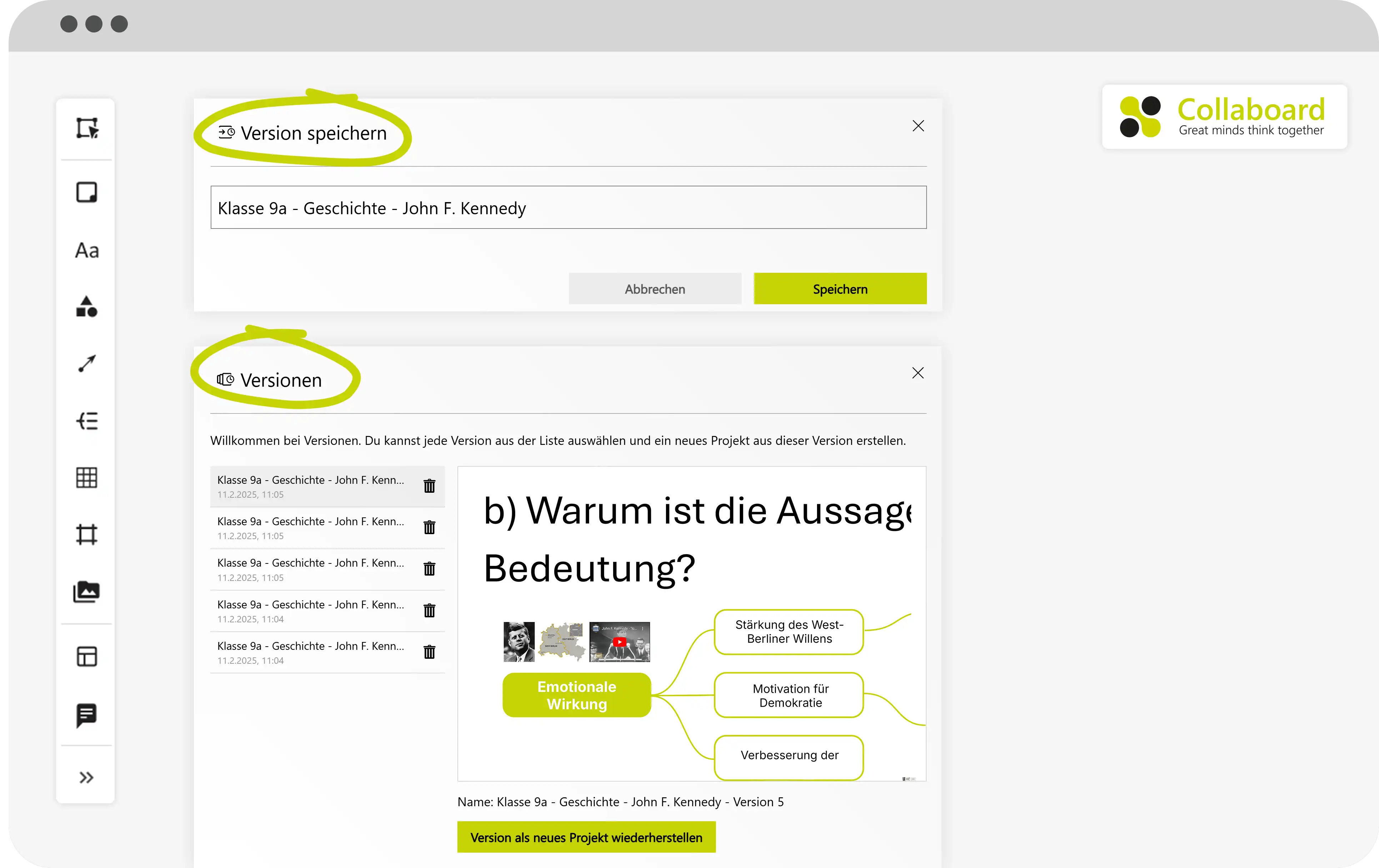Open the mind map tool

(x=86, y=421)
